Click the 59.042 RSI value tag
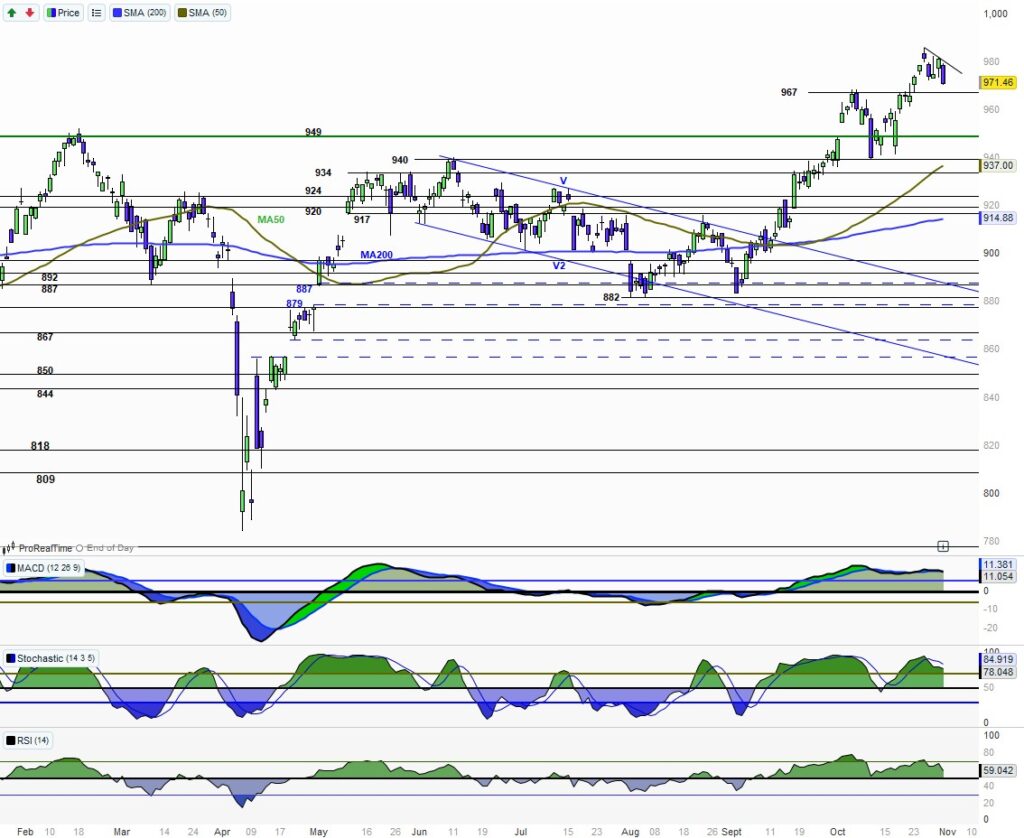Screen dimensions: 1024x838 click(999, 771)
